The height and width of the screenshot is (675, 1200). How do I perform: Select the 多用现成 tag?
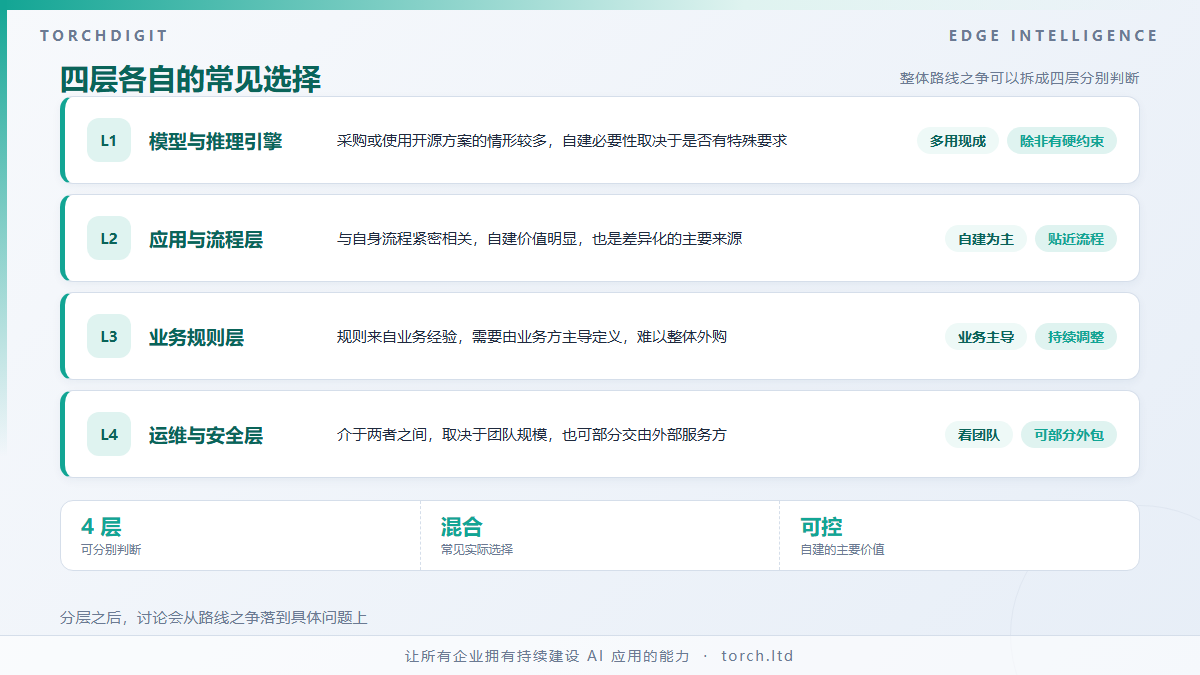point(958,141)
